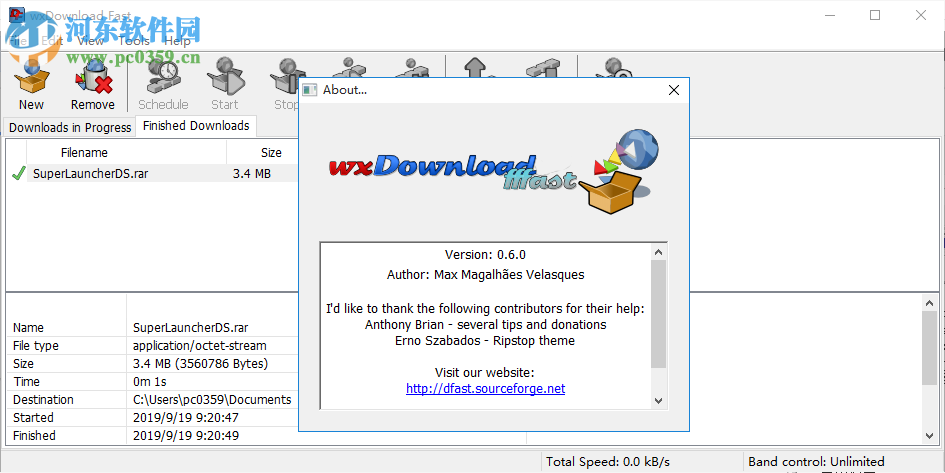
Task: Click the About dialog title bar icon
Action: pyautogui.click(x=310, y=90)
